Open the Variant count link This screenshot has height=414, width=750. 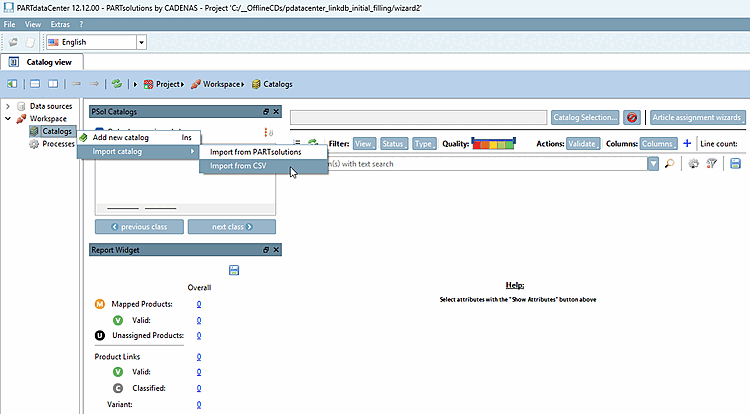[x=199, y=404]
